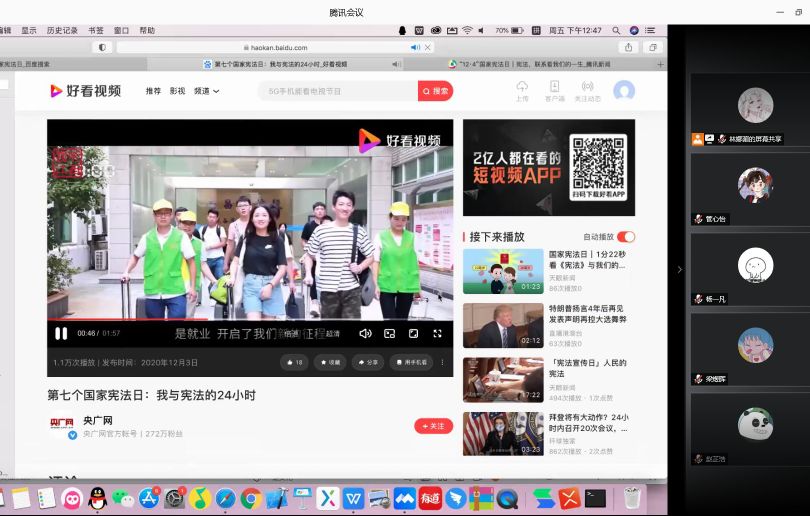Mute the video using the volume icon
The image size is (810, 516).
pyautogui.click(x=365, y=333)
